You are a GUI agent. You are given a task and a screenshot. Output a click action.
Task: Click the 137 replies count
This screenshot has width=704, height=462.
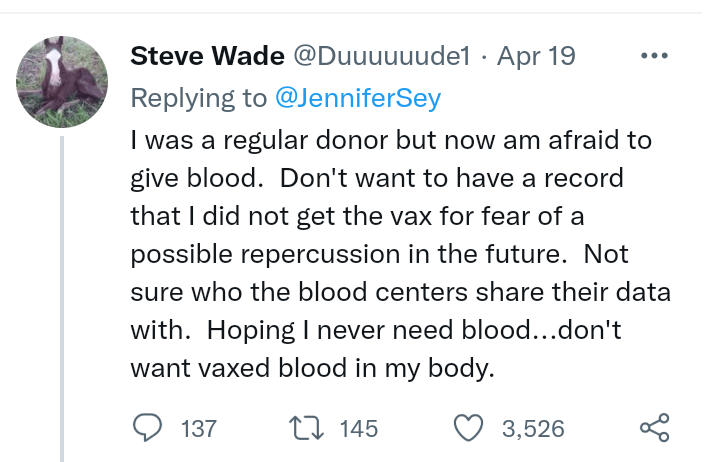[198, 429]
